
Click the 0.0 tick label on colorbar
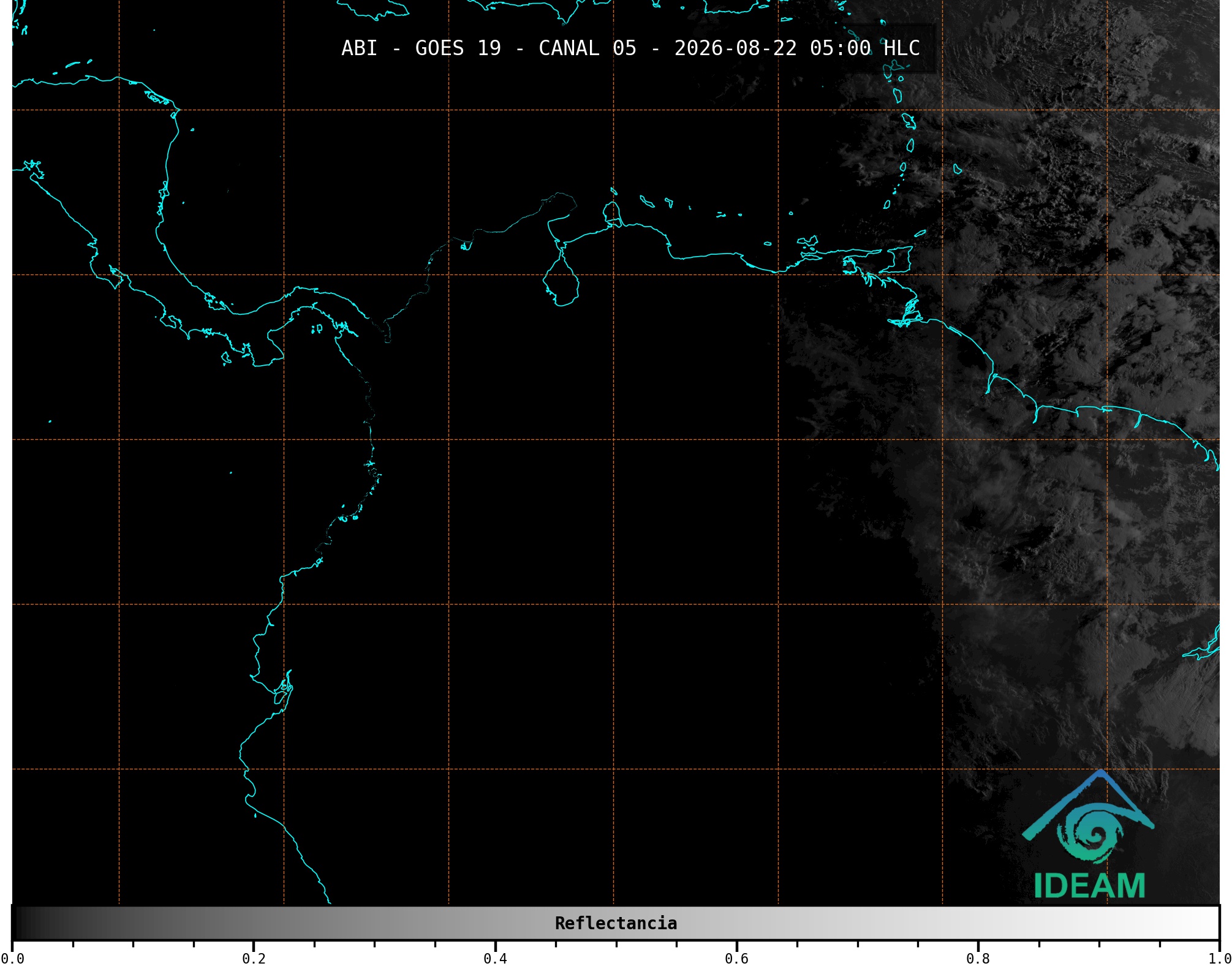[12, 959]
